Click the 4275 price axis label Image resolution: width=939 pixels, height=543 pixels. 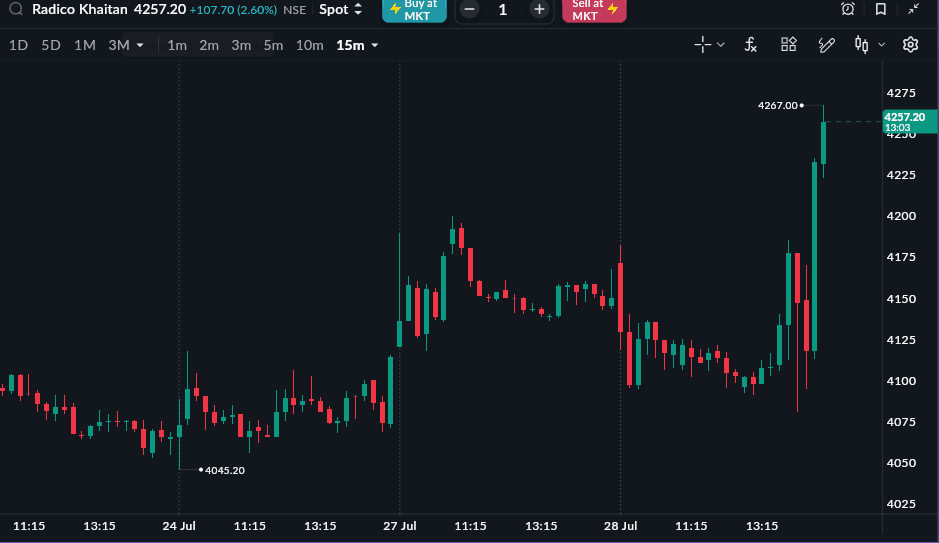(x=901, y=93)
